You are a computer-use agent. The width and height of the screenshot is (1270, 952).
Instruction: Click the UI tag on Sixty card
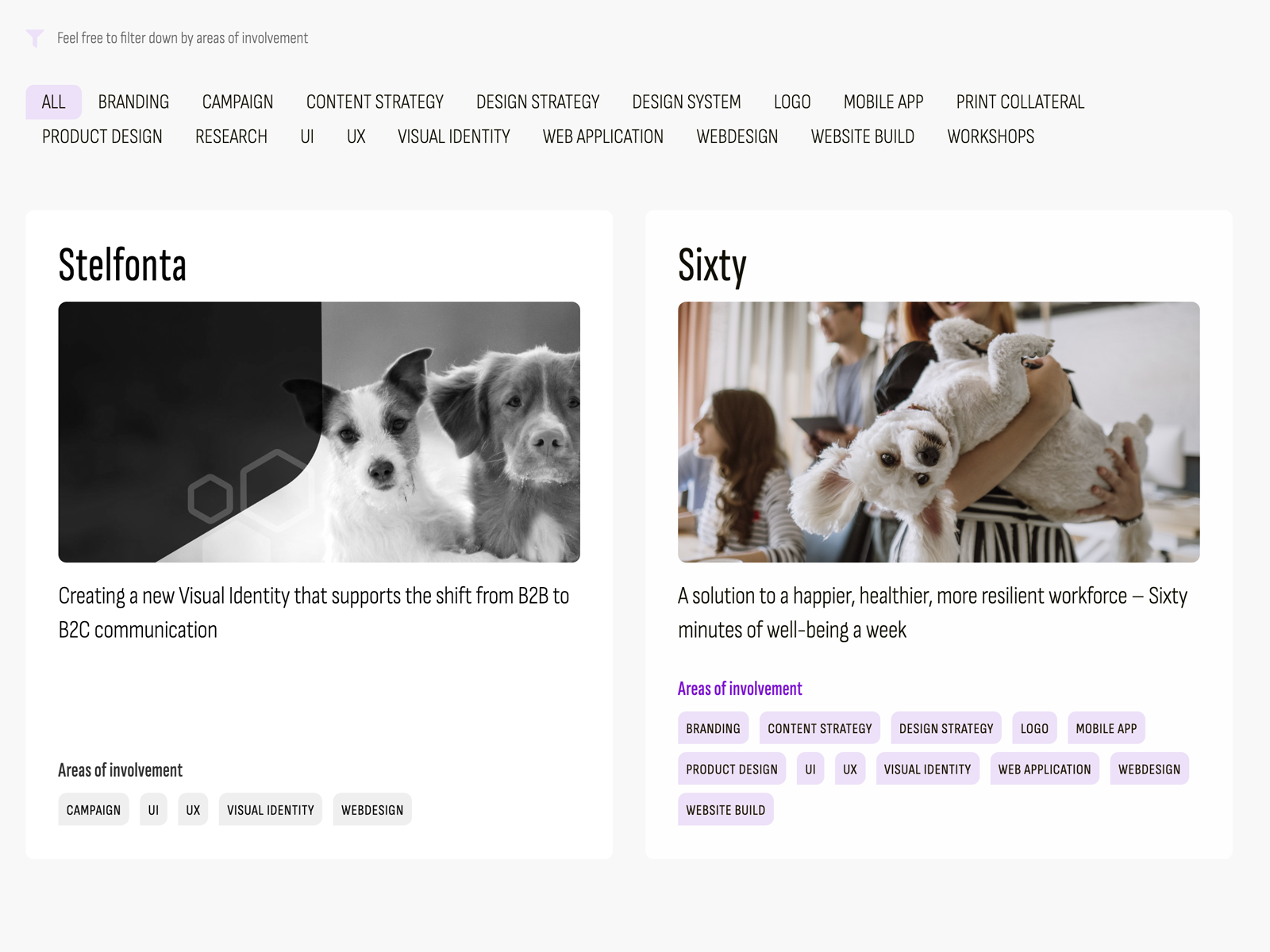click(x=810, y=769)
